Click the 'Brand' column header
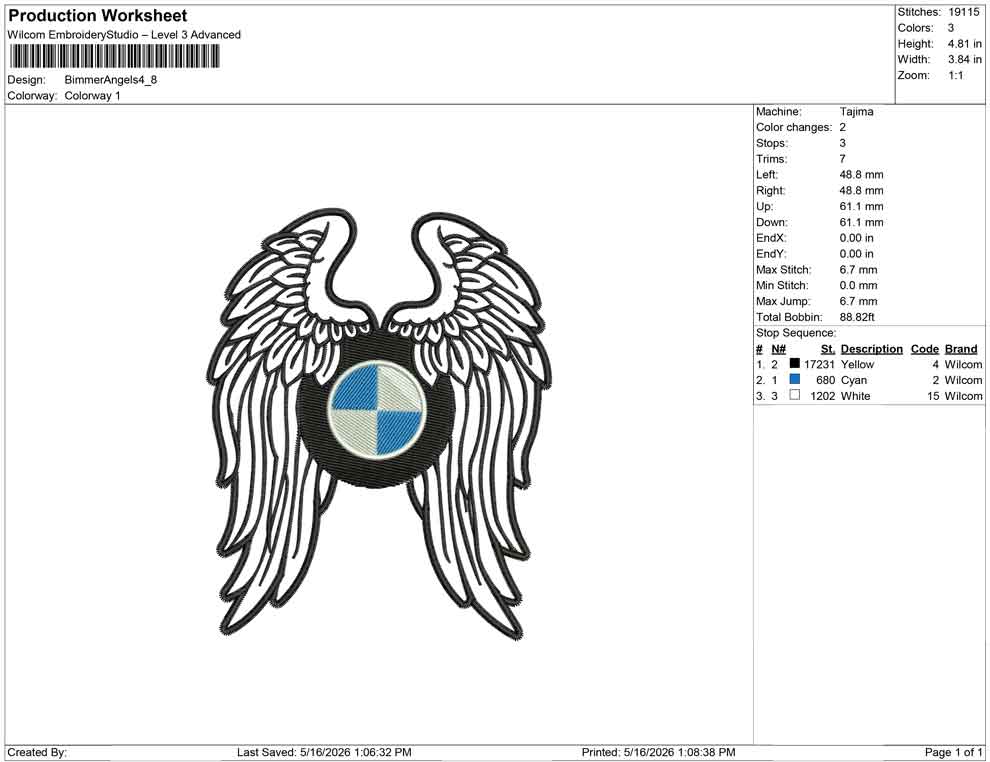 tap(961, 348)
